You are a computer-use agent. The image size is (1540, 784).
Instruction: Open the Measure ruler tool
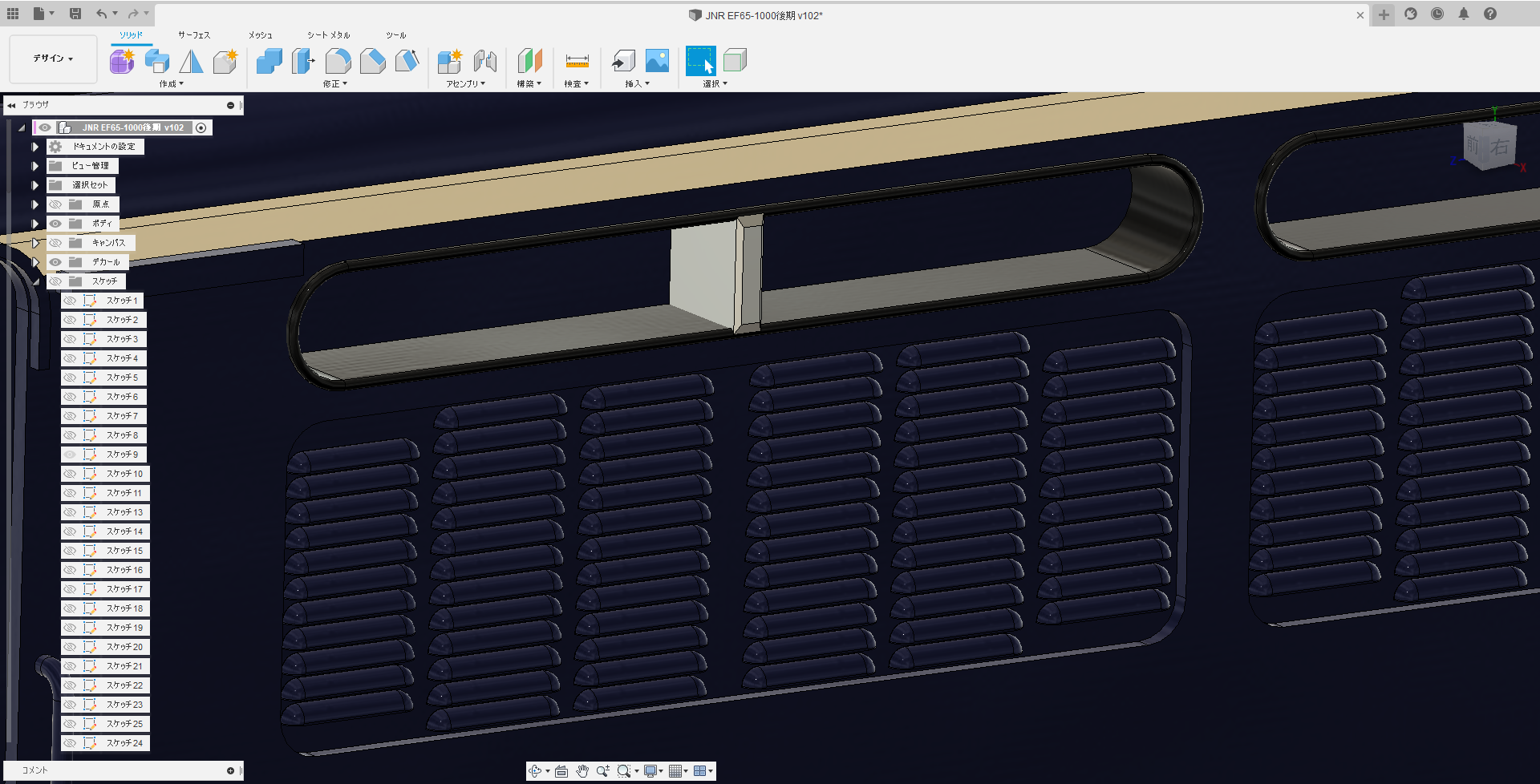coord(577,61)
